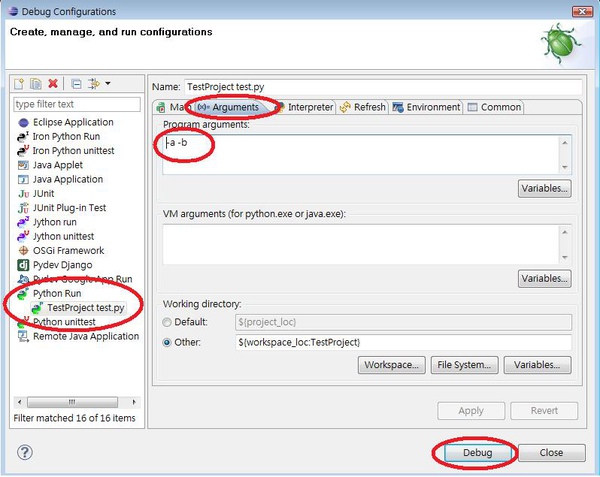Viewport: 600px width, 477px height.
Task: Switch to the Common tab
Action: [494, 107]
